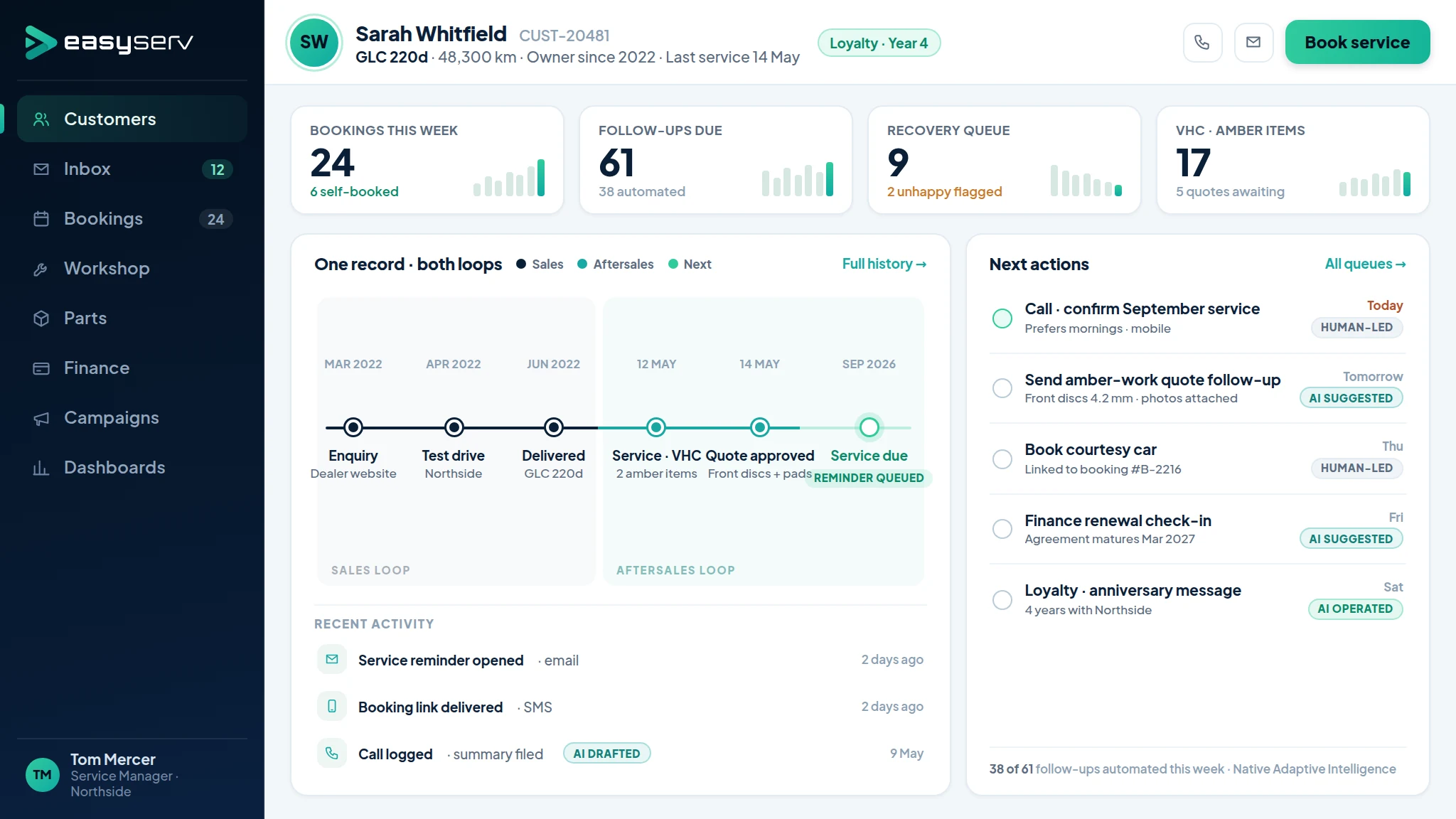The image size is (1456, 819).
Task: Check off Book courtesy car action
Action: [1002, 459]
